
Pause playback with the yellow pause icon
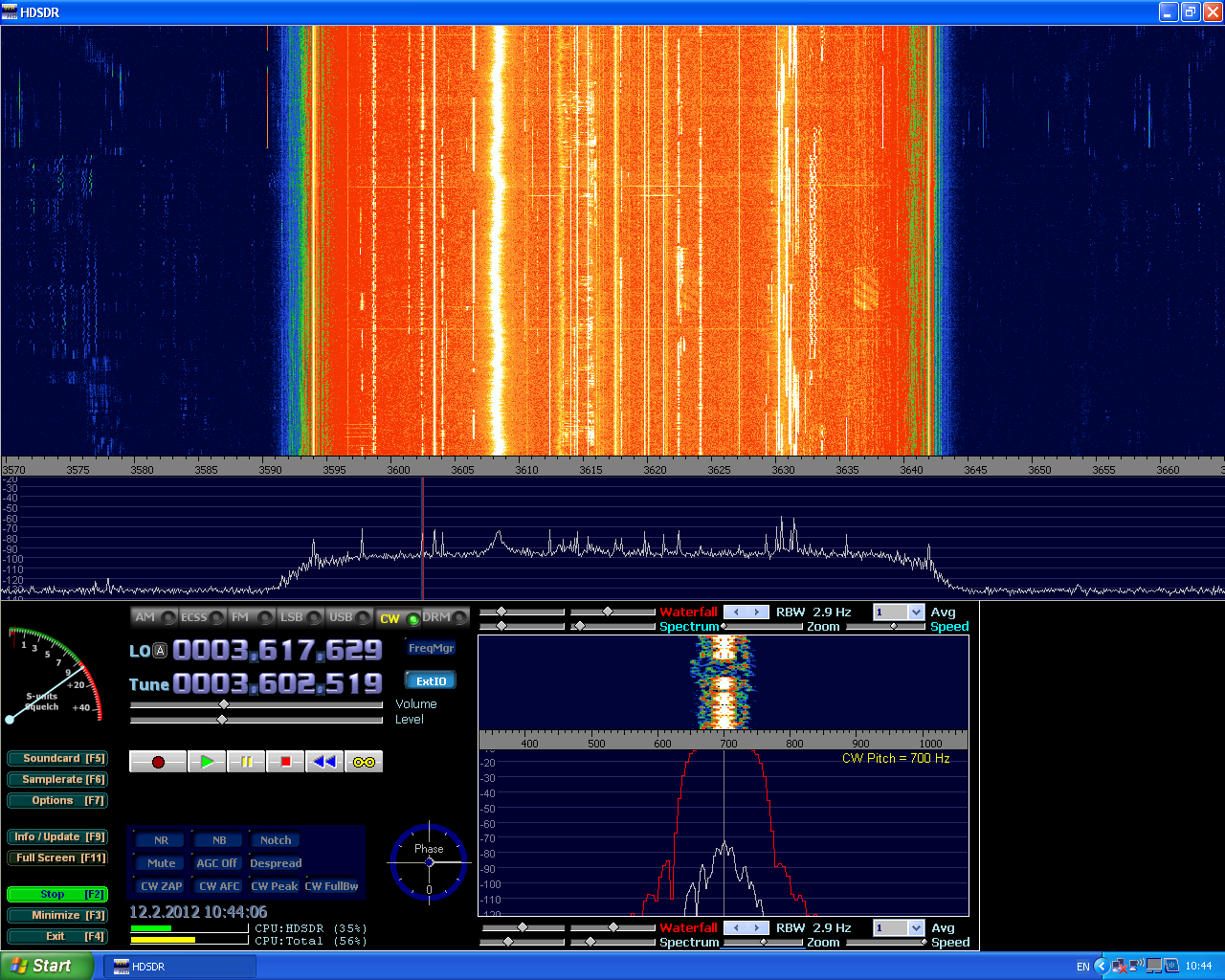(246, 762)
